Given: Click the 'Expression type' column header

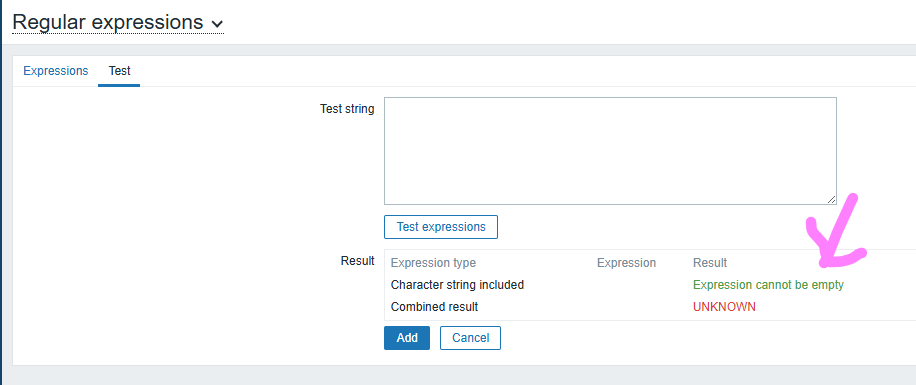Looking at the screenshot, I should pos(433,263).
